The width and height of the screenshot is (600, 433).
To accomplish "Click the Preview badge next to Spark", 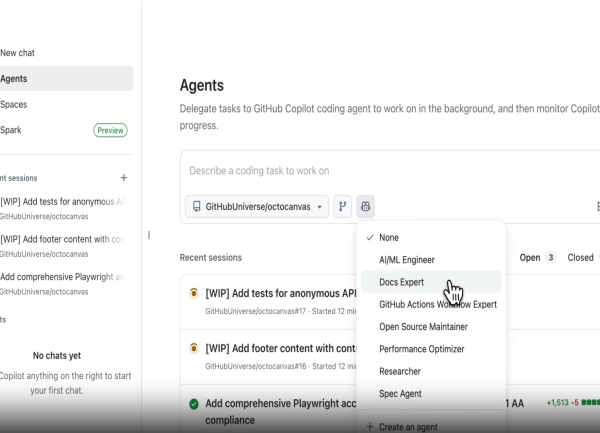I will point(110,130).
